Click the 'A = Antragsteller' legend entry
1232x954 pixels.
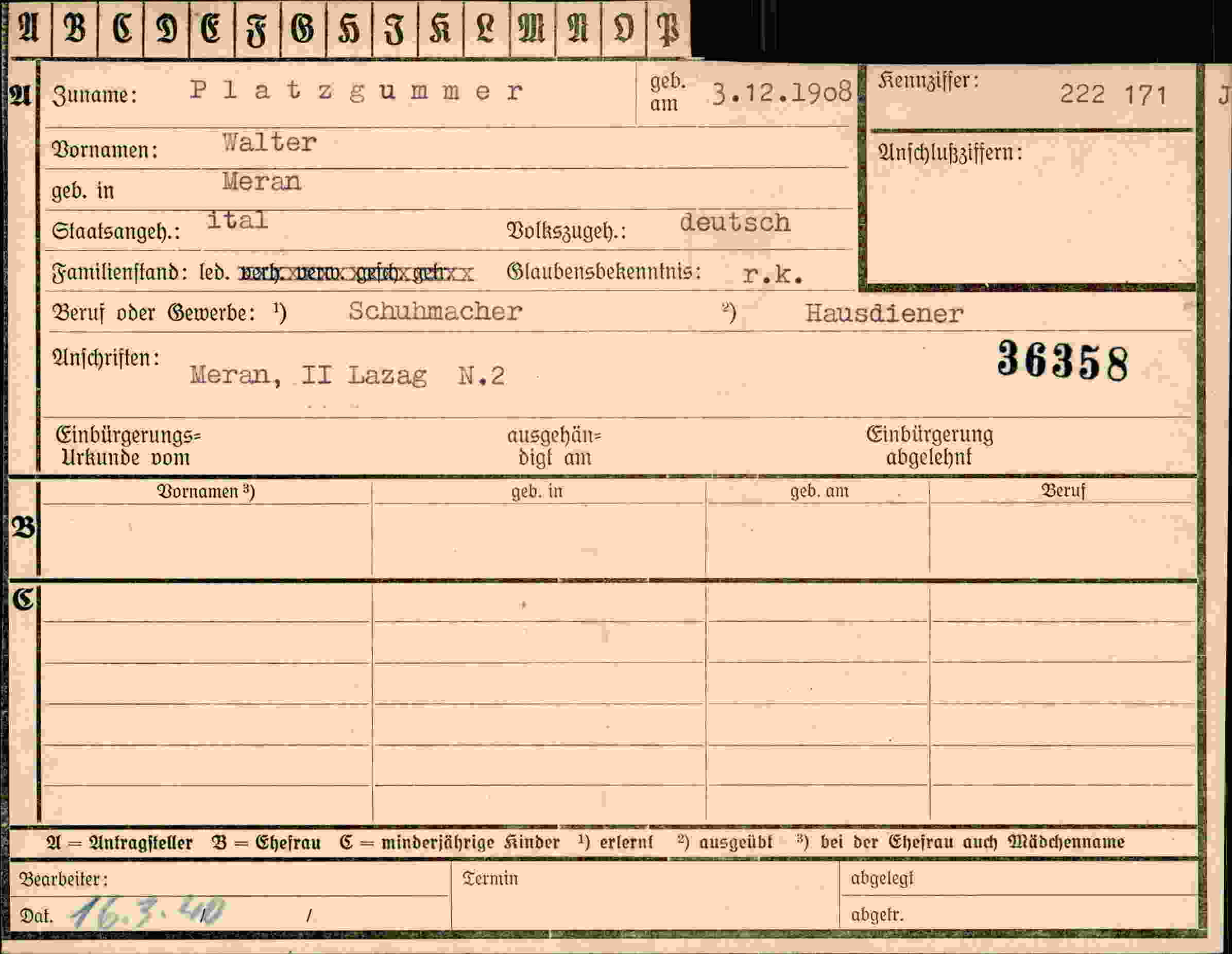click(119, 843)
